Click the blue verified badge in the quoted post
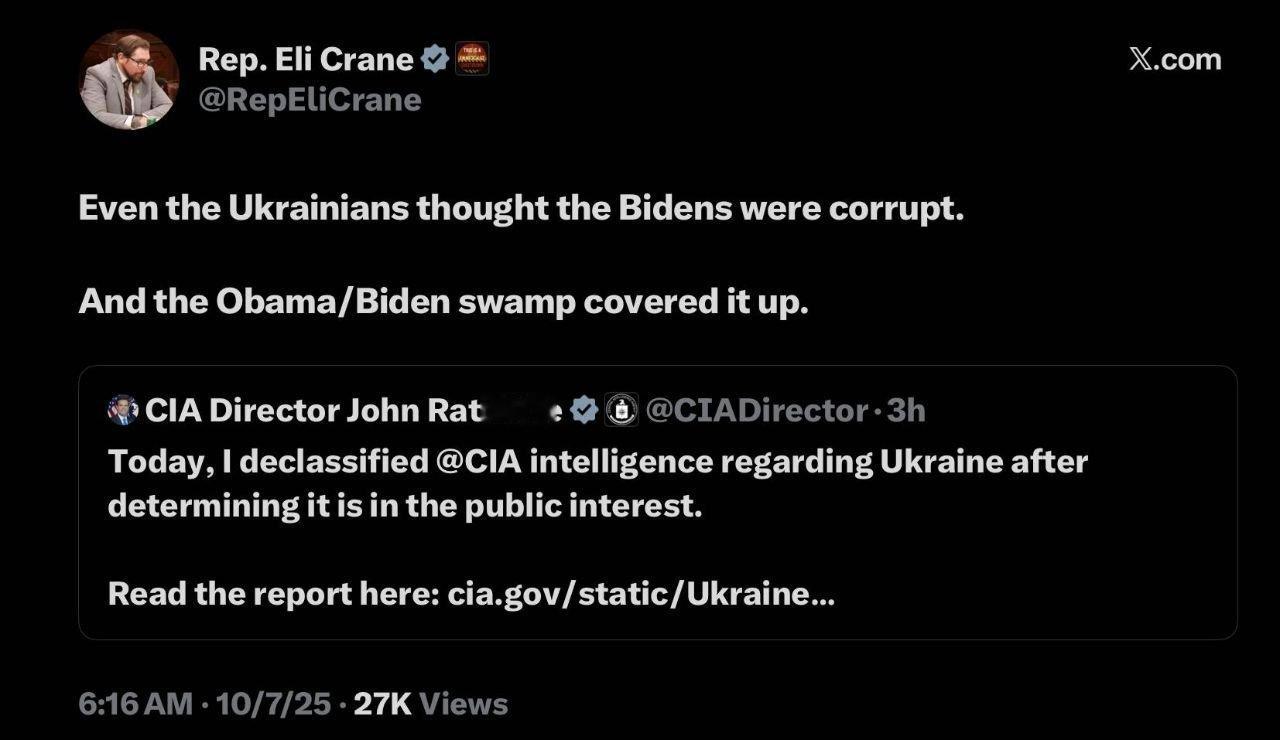 (585, 409)
